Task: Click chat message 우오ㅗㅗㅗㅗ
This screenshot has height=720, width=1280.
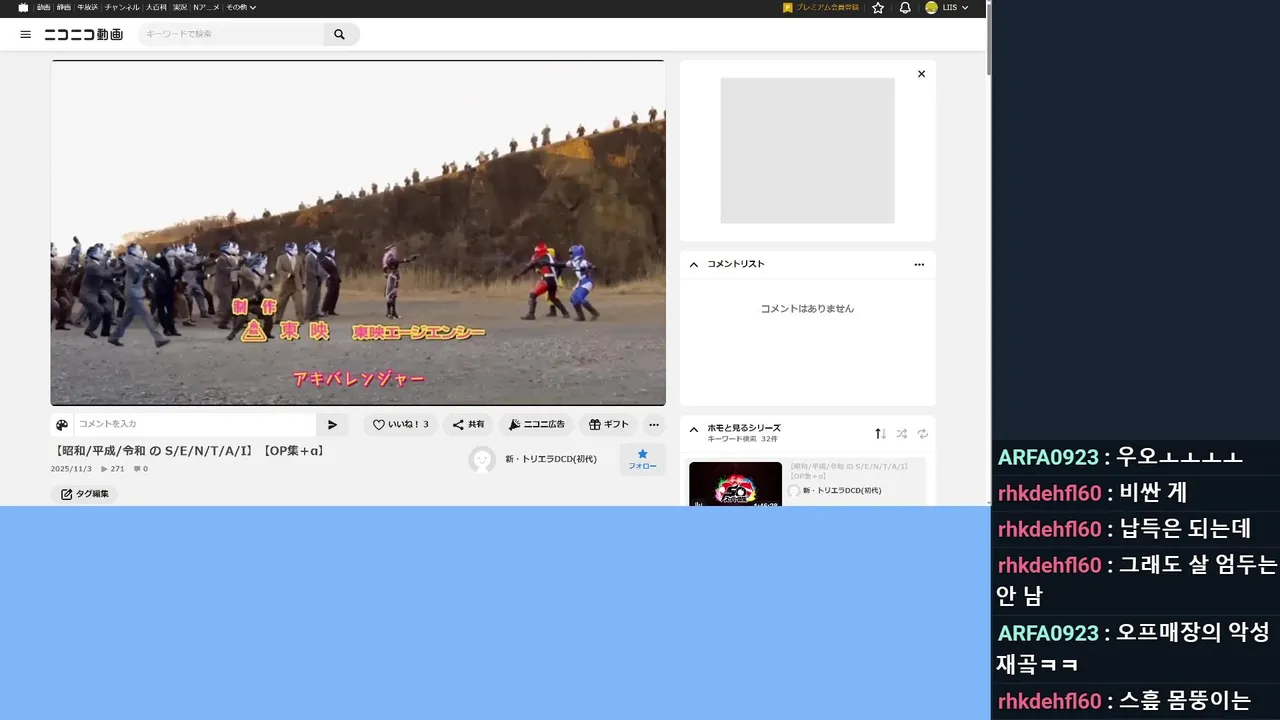Action: point(1179,457)
